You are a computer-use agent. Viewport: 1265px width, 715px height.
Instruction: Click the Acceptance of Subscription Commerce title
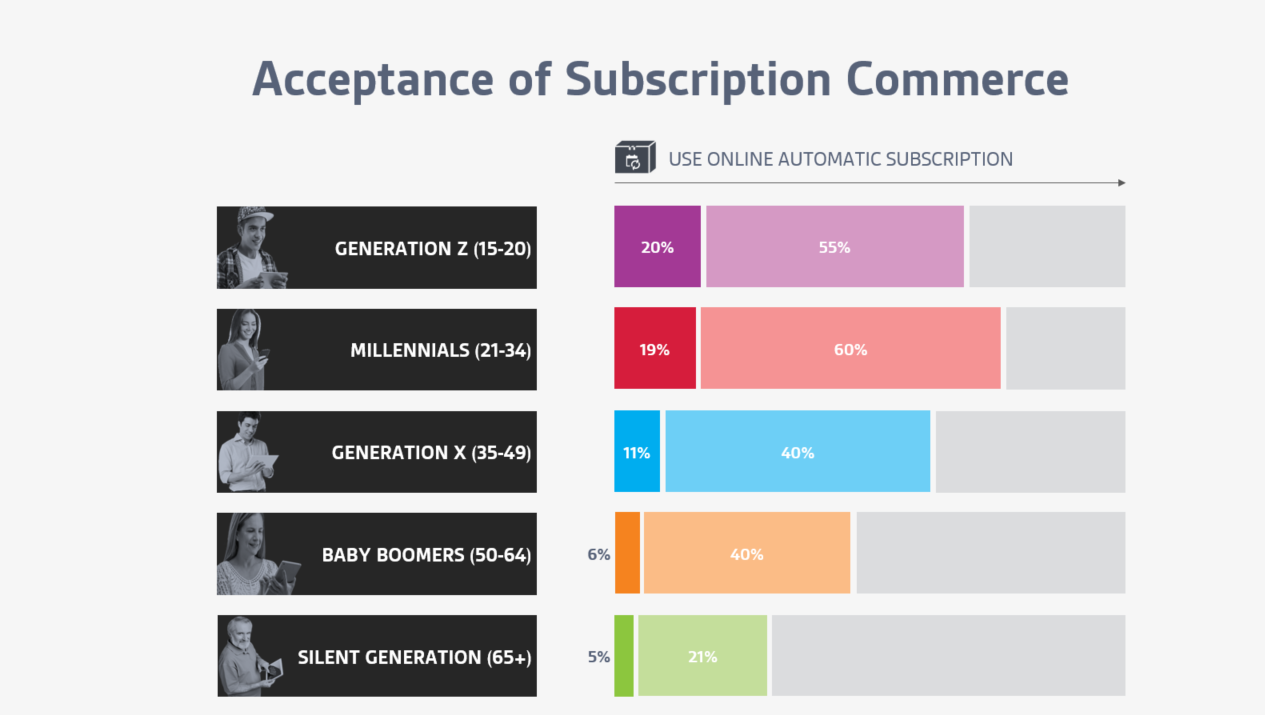(660, 79)
